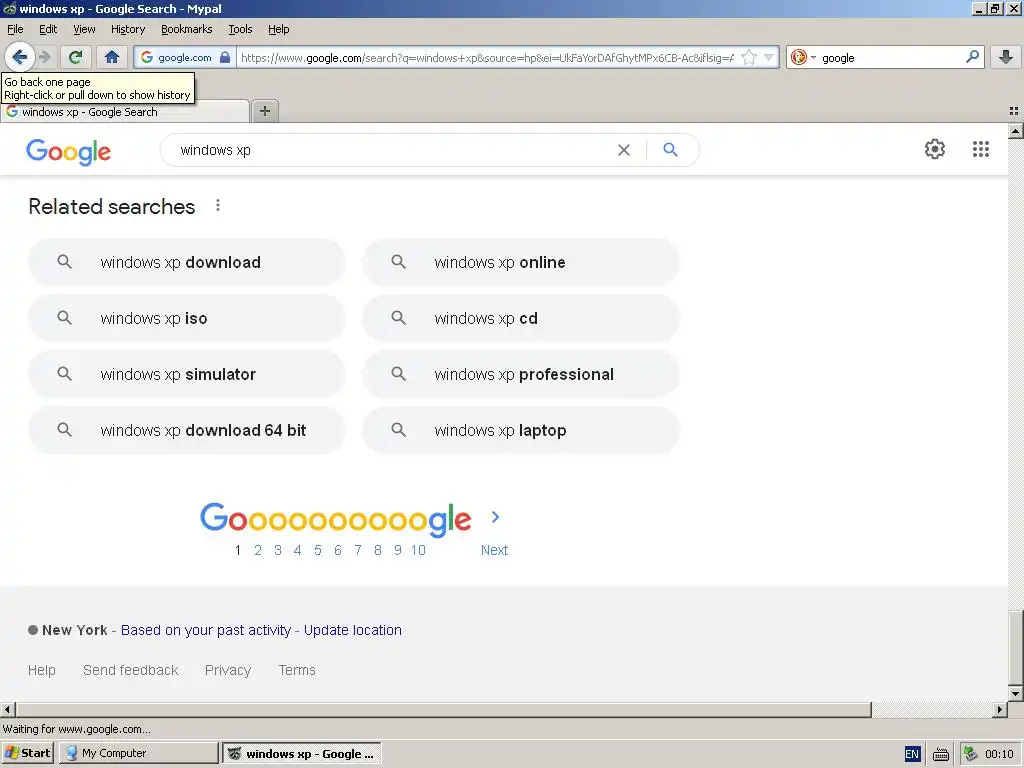The height and width of the screenshot is (768, 1024).
Task: Click the vertical scrollbar down arrow
Action: 1016,694
